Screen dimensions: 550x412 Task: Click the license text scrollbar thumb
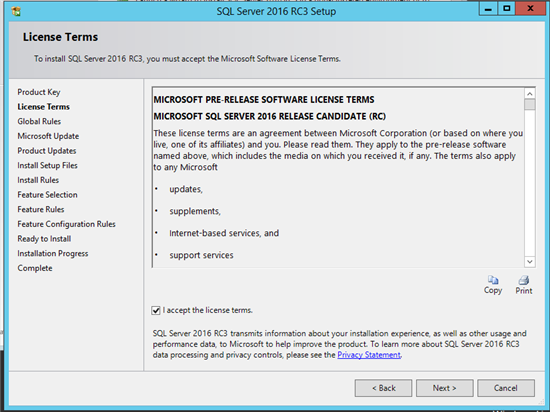point(530,104)
